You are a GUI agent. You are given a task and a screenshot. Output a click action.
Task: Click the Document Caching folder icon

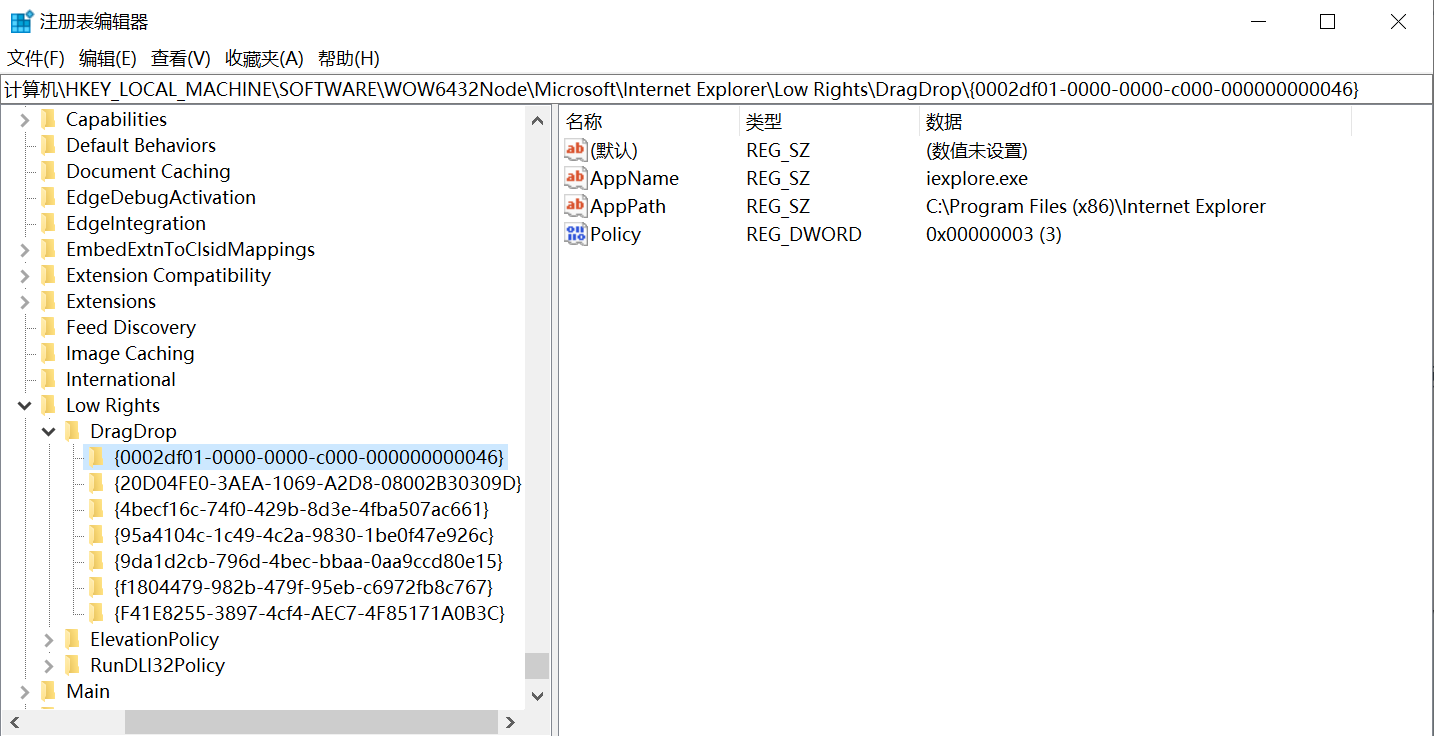click(x=48, y=171)
